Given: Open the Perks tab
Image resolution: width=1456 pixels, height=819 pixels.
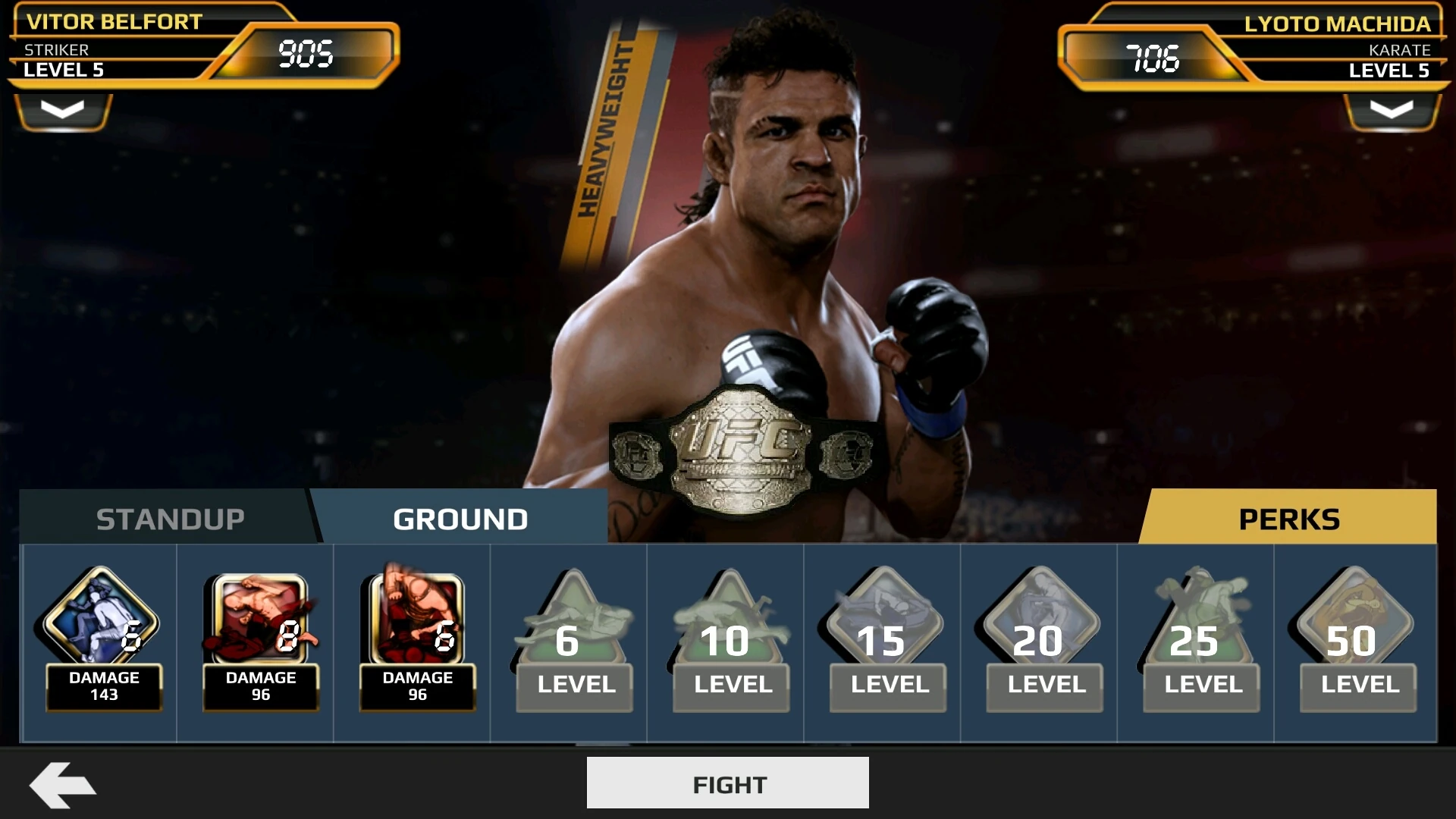Looking at the screenshot, I should tap(1288, 517).
